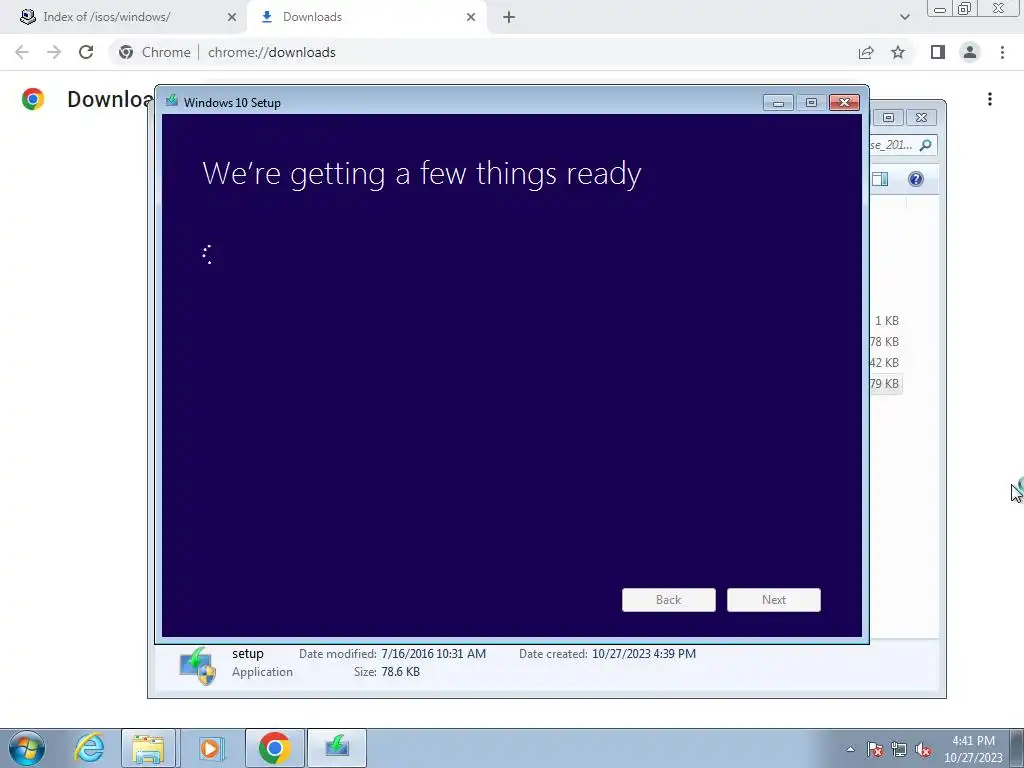Open Chrome's three-dot menu
The image size is (1024, 768).
(x=1002, y=52)
